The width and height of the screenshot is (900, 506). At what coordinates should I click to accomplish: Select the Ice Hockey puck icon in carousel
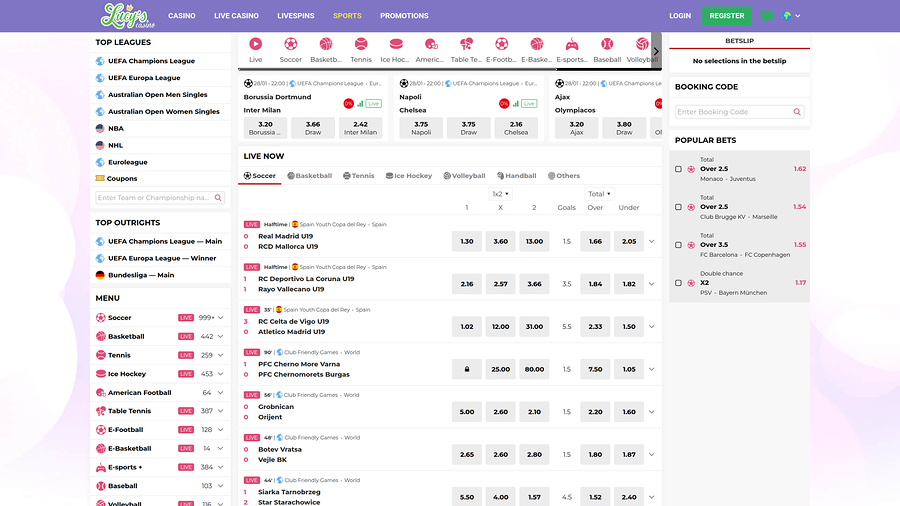click(x=396, y=44)
